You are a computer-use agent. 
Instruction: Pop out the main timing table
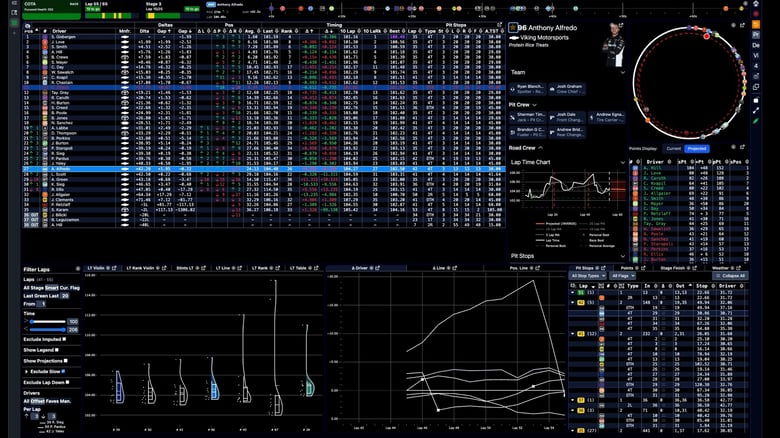[x=499, y=24]
